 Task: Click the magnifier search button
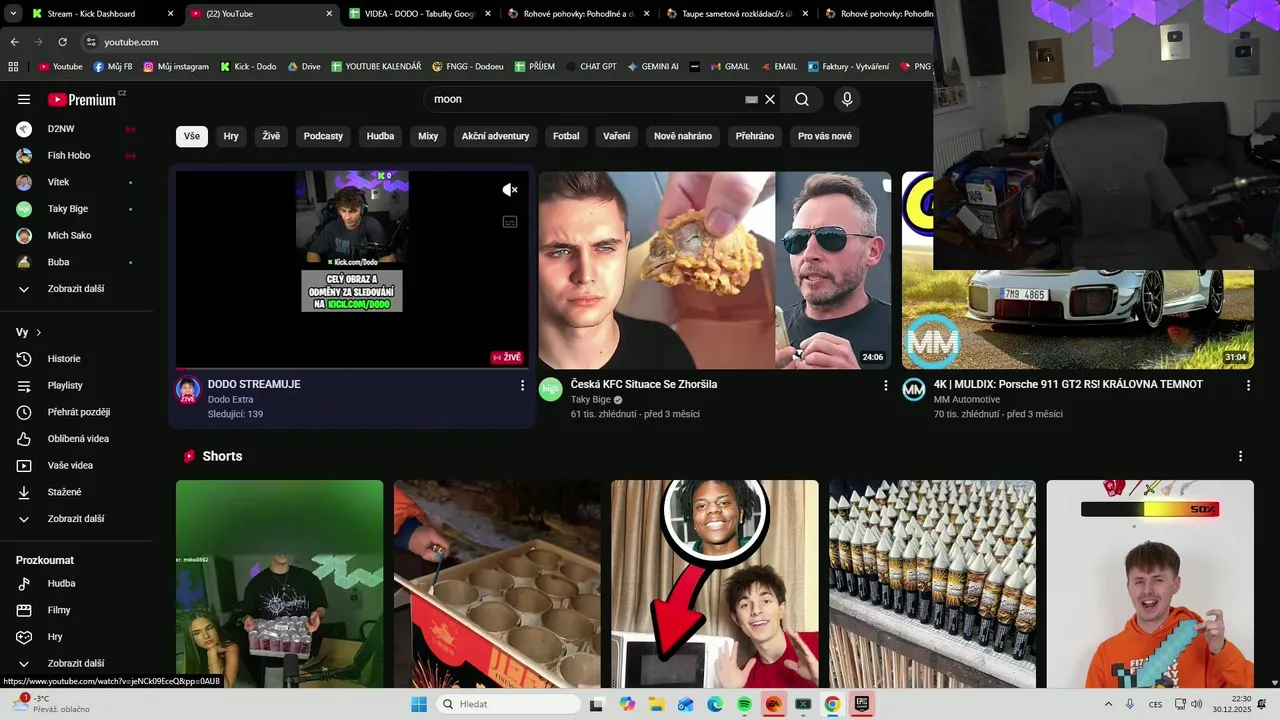point(802,99)
